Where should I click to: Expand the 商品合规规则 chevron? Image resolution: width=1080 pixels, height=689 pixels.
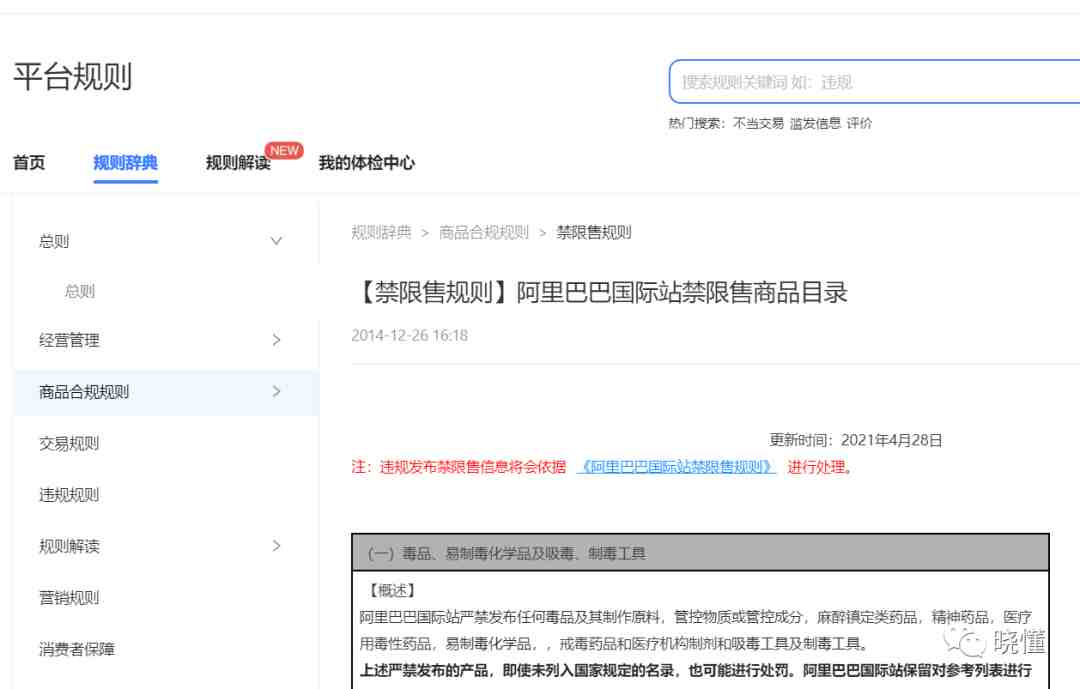pos(276,391)
